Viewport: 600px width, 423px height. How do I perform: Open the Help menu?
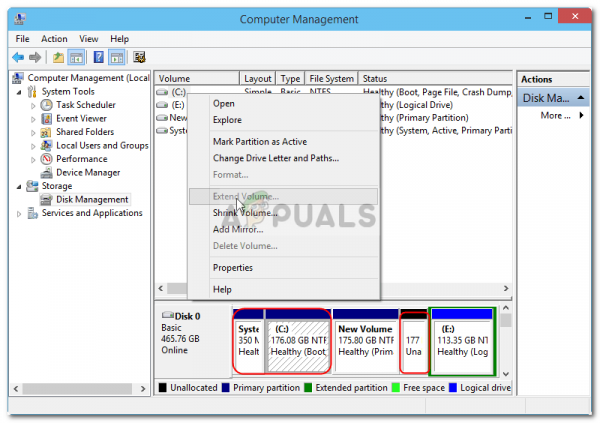point(119,39)
